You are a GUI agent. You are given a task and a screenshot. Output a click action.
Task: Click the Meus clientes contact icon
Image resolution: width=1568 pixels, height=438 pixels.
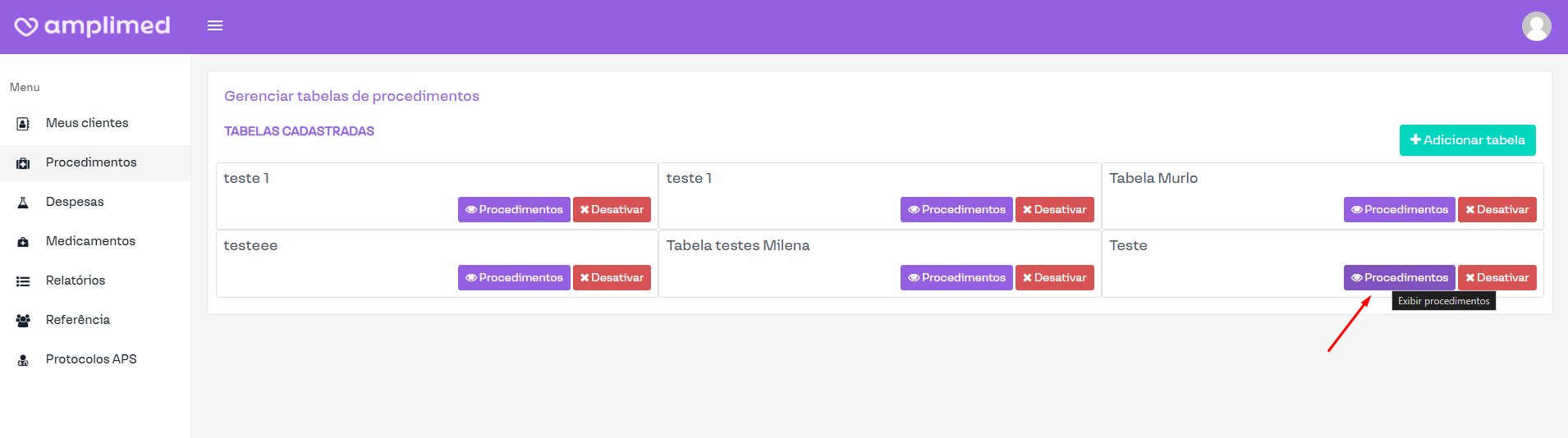[x=23, y=124]
